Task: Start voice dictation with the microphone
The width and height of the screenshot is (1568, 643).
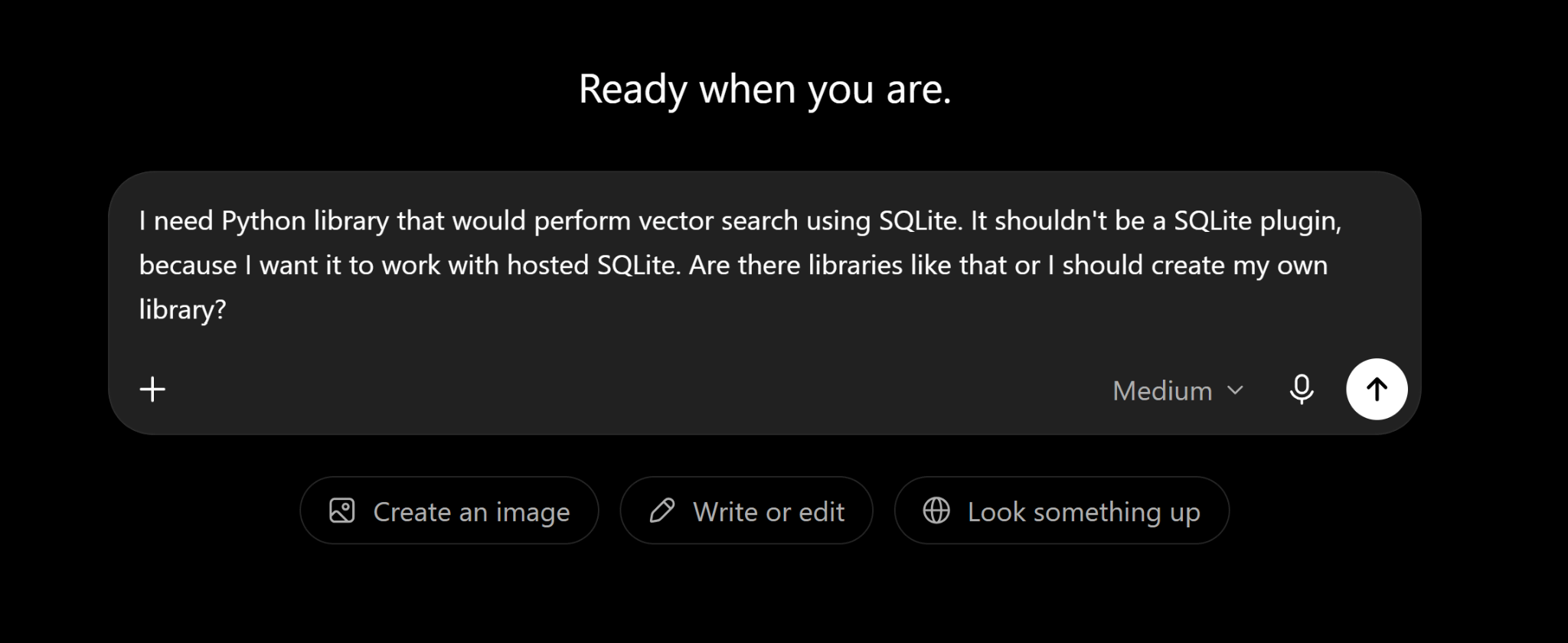Action: coord(1301,390)
